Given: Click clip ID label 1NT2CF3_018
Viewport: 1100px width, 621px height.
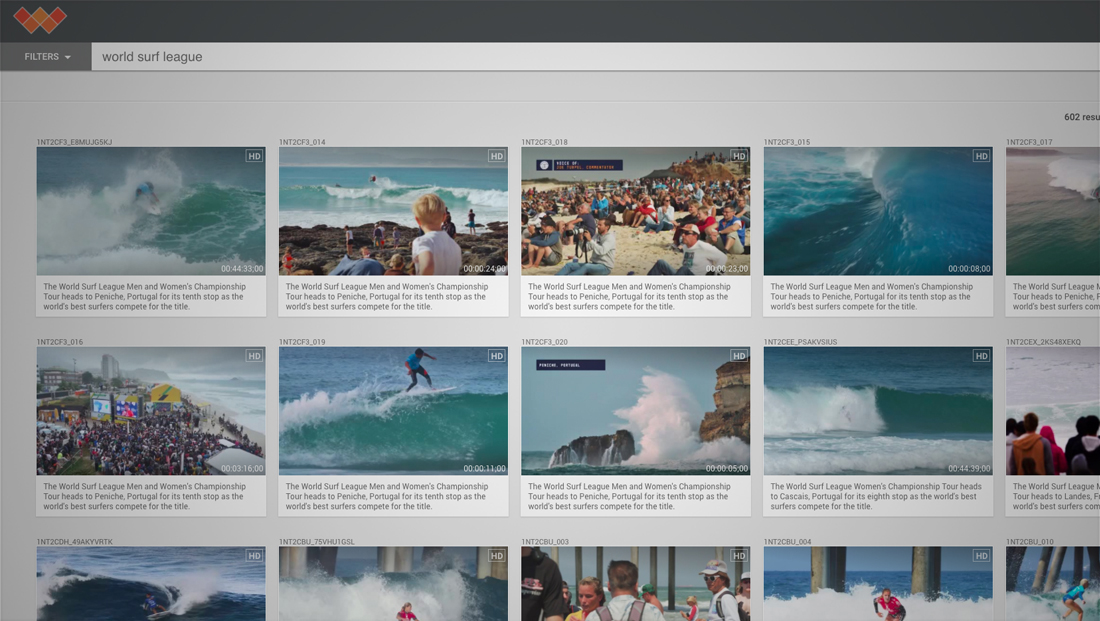Looking at the screenshot, I should tap(544, 142).
